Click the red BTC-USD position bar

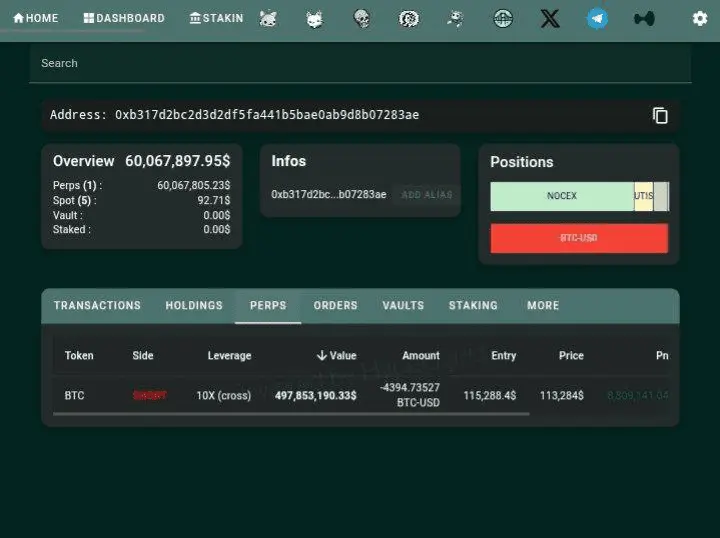coord(579,238)
